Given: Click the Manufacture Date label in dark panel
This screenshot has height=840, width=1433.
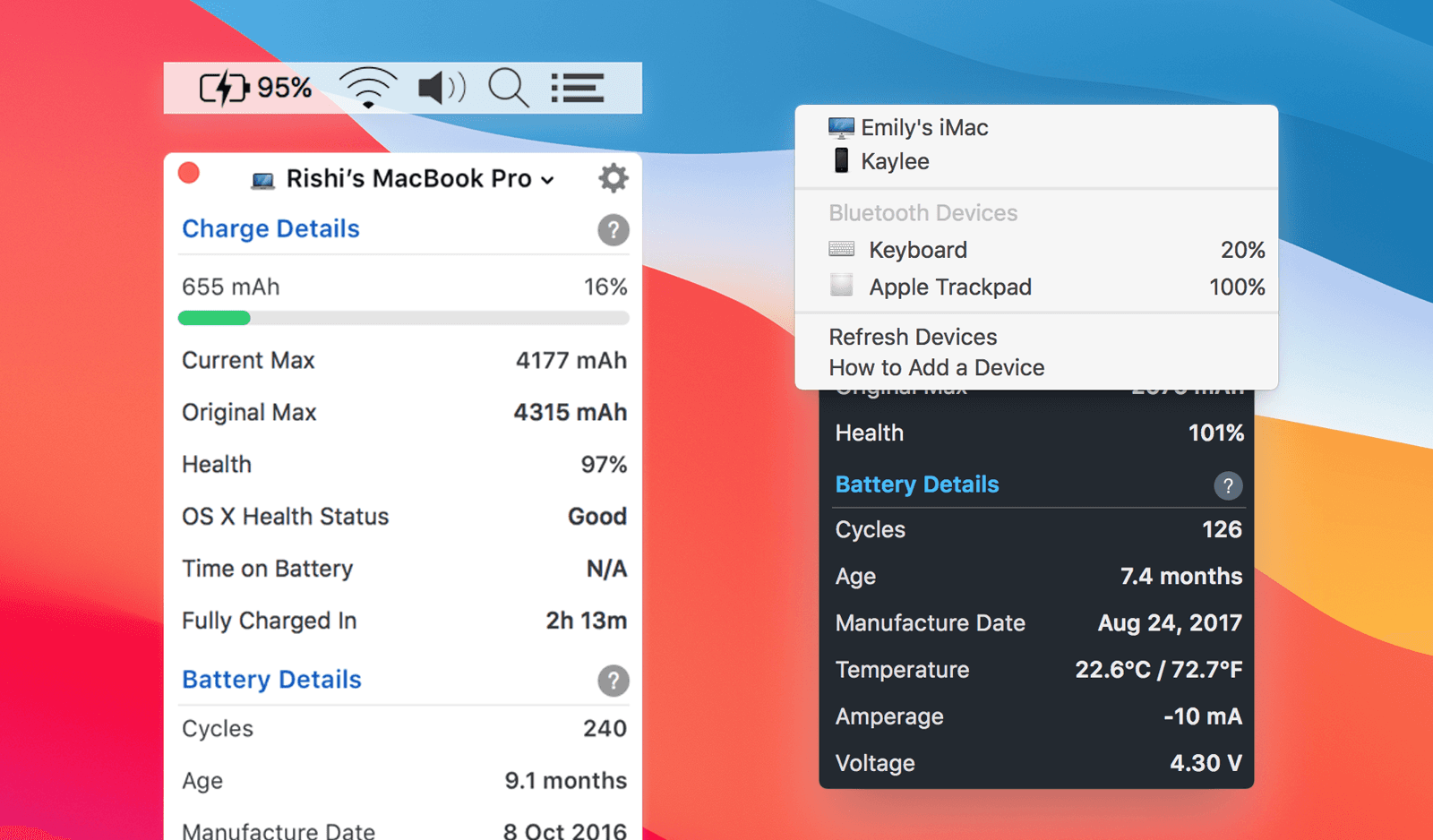Looking at the screenshot, I should point(931,622).
